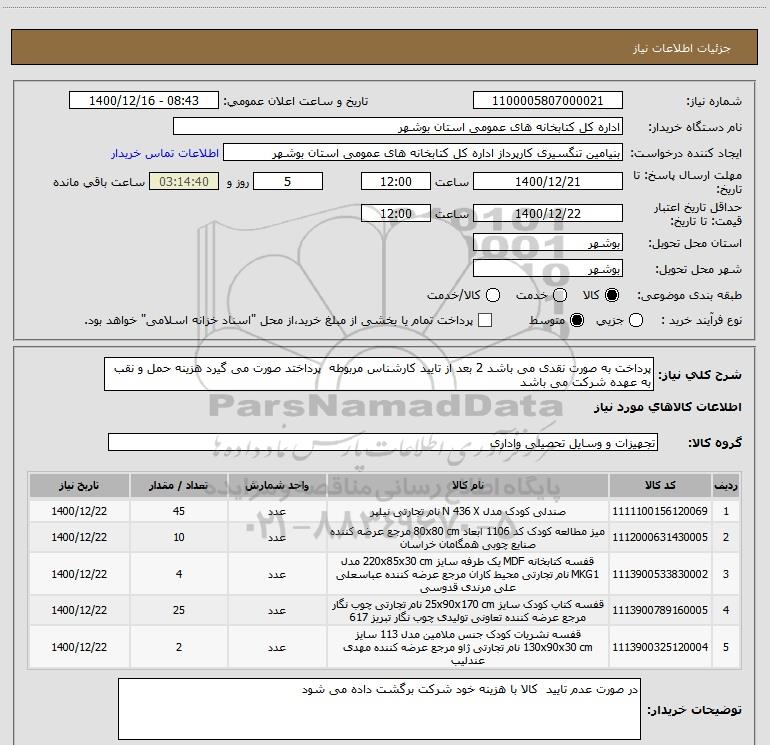Open the اطلاعات تماس خریدار link
This screenshot has height=745, width=770.
point(165,153)
